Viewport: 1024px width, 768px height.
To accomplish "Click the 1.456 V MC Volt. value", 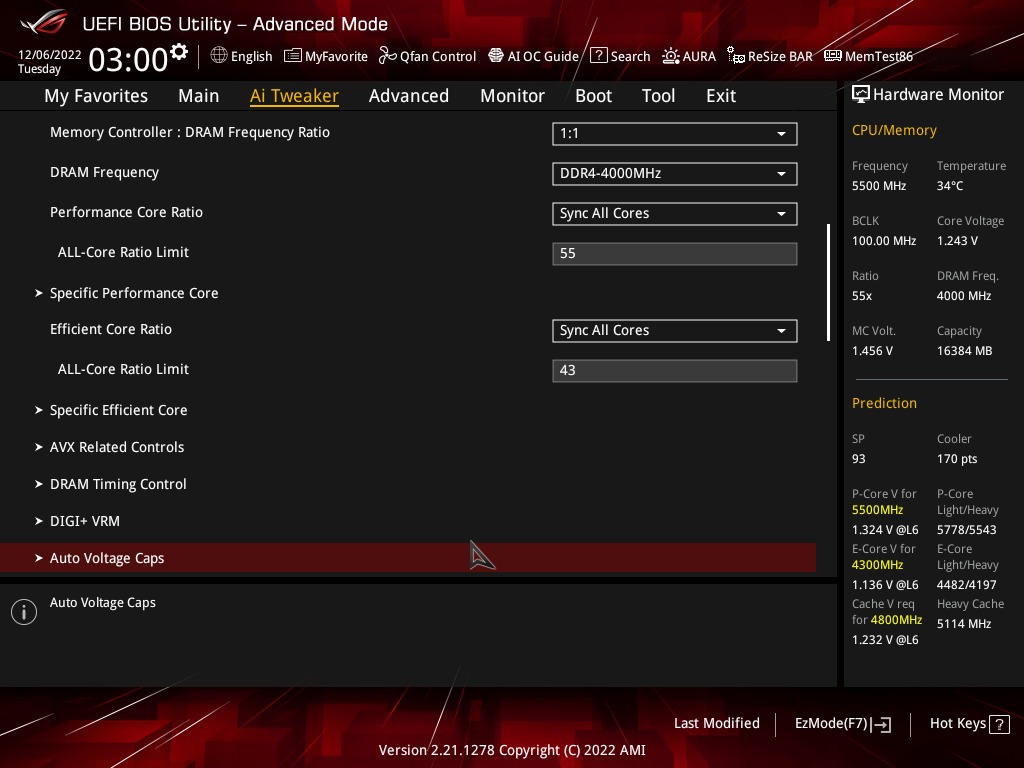I will coord(872,351).
